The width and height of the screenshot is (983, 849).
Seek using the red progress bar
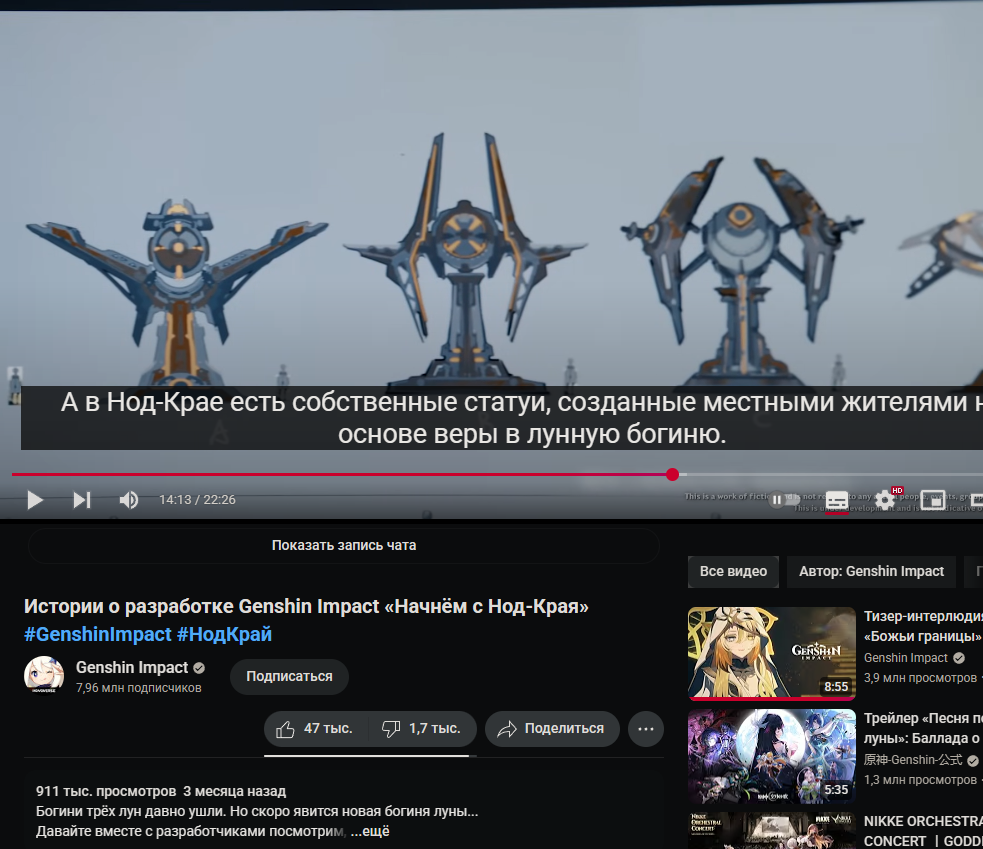[342, 475]
